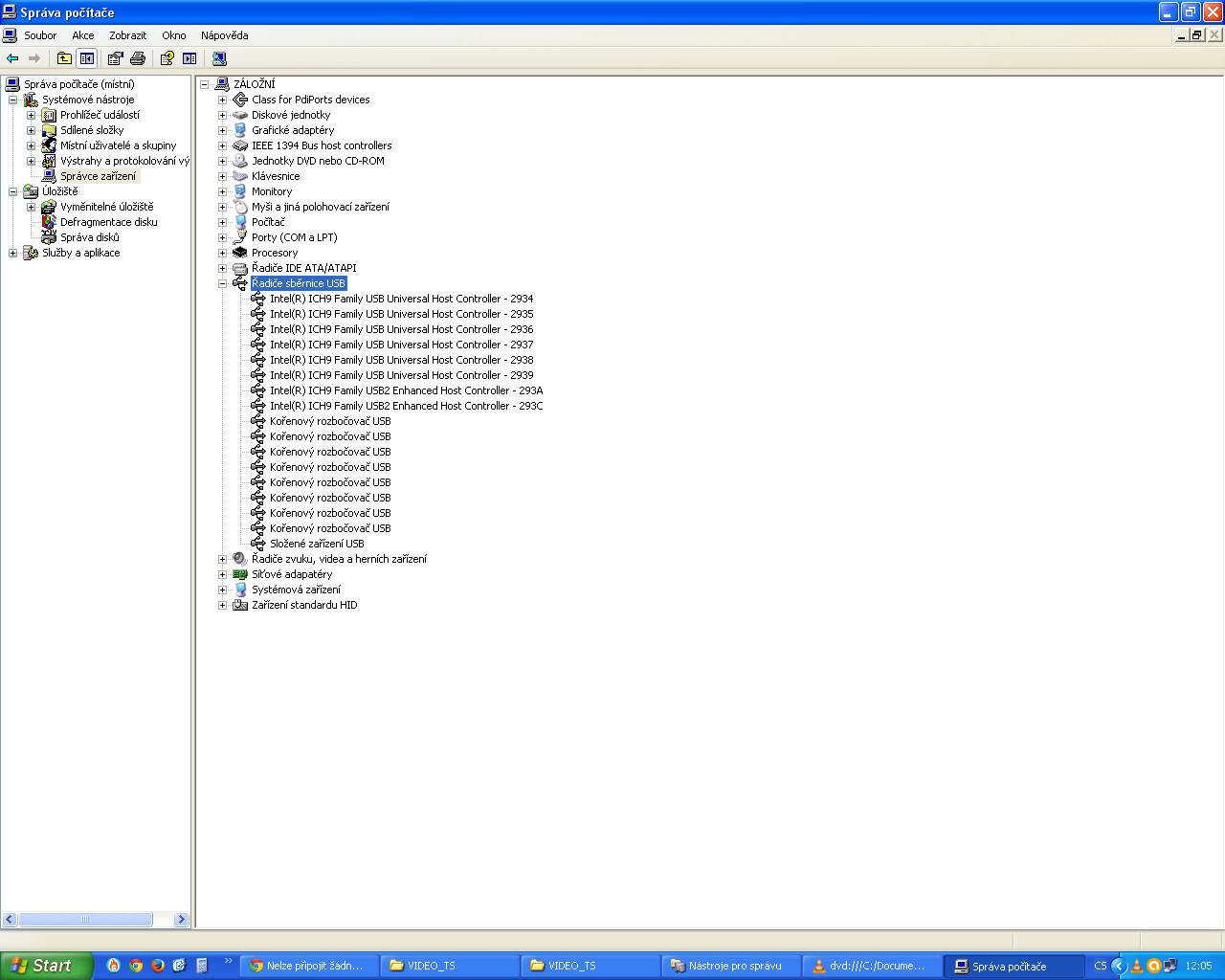Select Vyměnitelné úložiště in the tree
Image resolution: width=1225 pixels, height=980 pixels.
pyautogui.click(x=106, y=207)
